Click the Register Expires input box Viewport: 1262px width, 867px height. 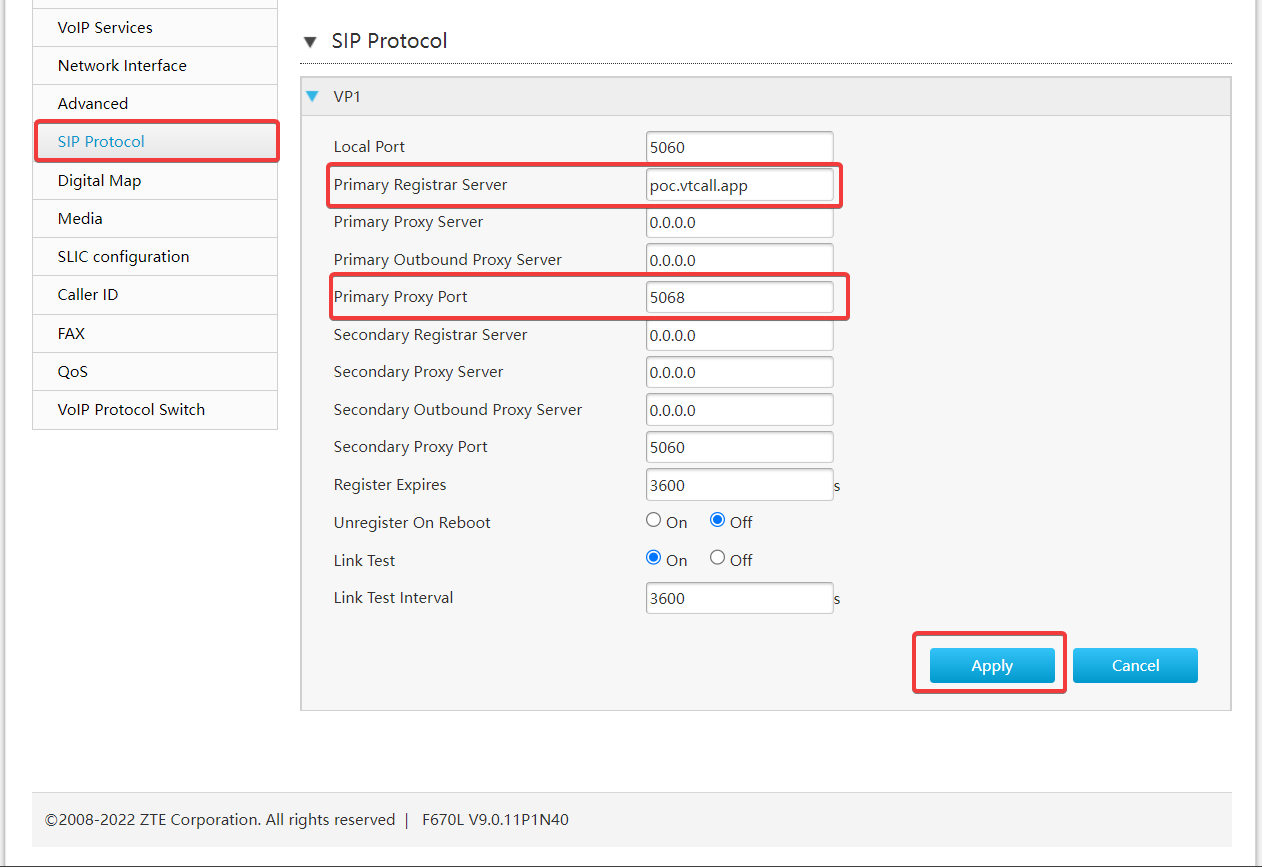click(x=739, y=485)
